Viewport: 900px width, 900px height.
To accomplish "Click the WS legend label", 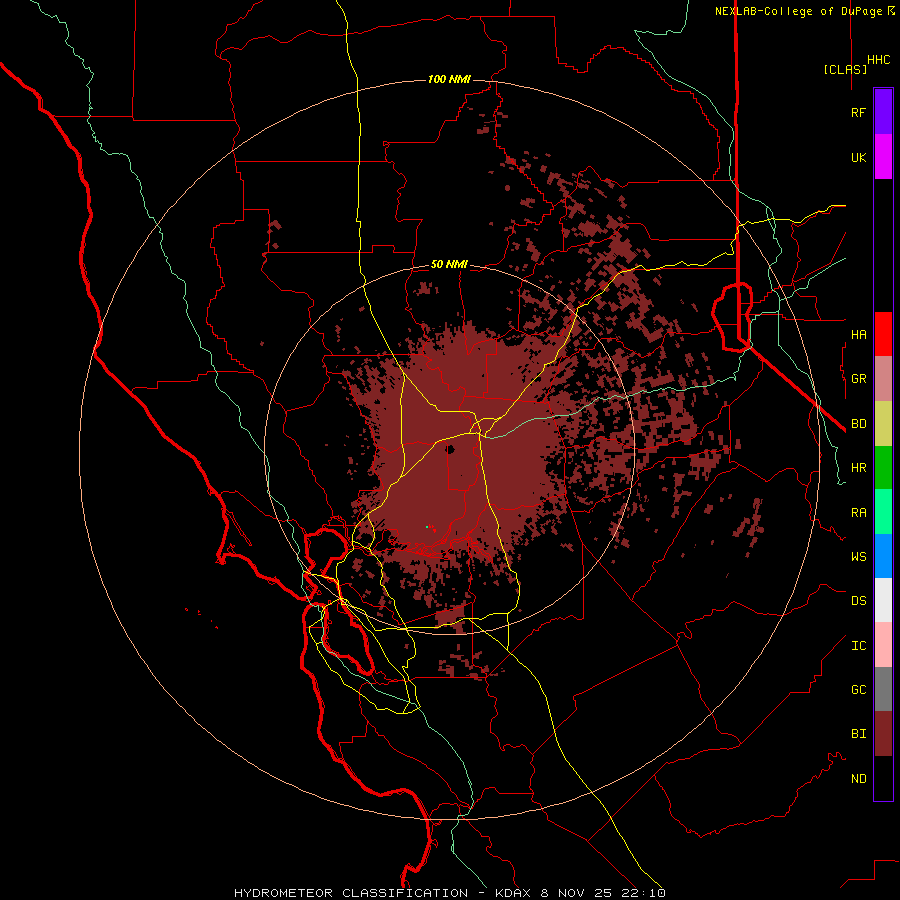I will 859,557.
